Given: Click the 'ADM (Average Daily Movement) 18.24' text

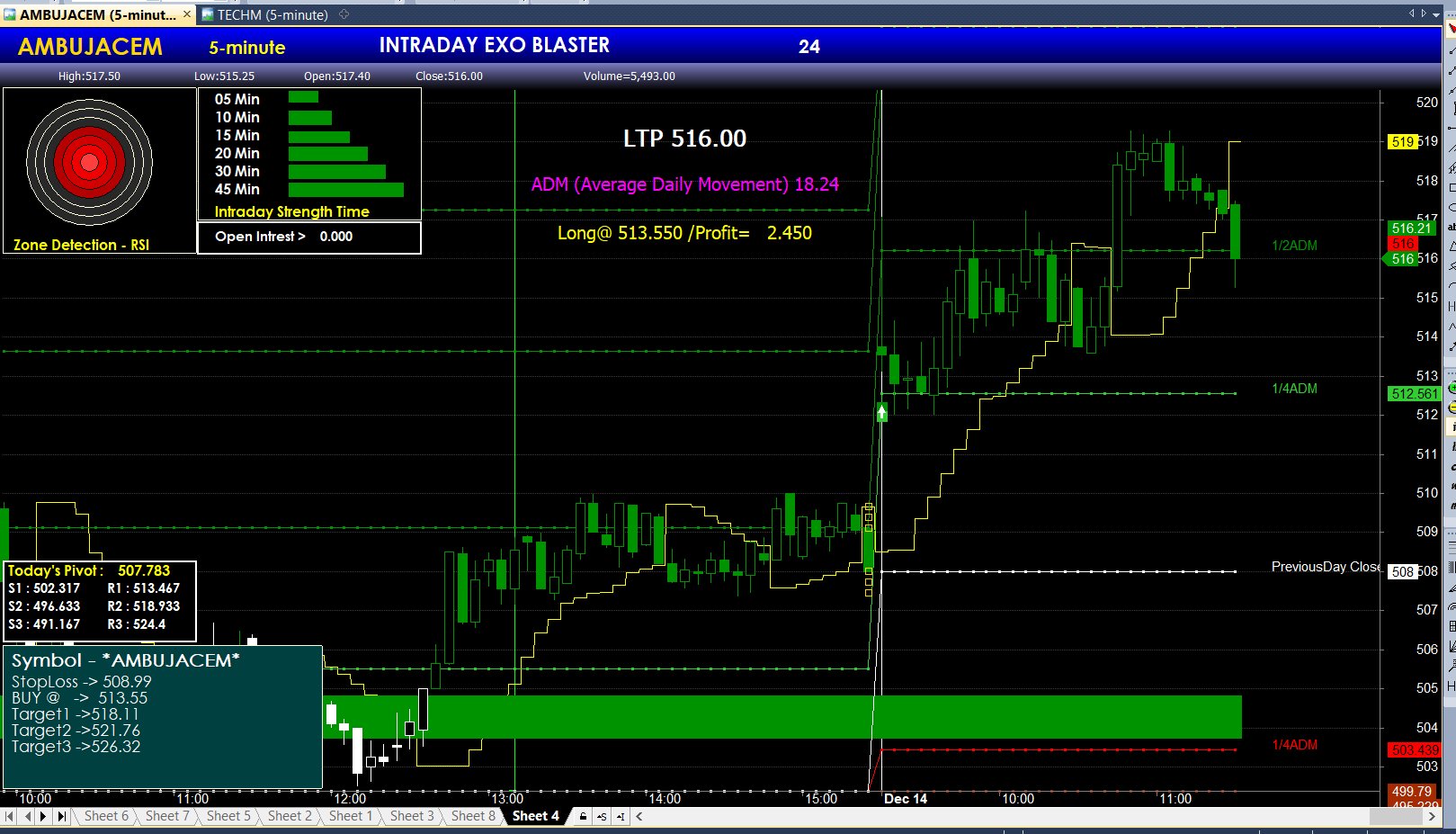Looking at the screenshot, I should click(684, 184).
